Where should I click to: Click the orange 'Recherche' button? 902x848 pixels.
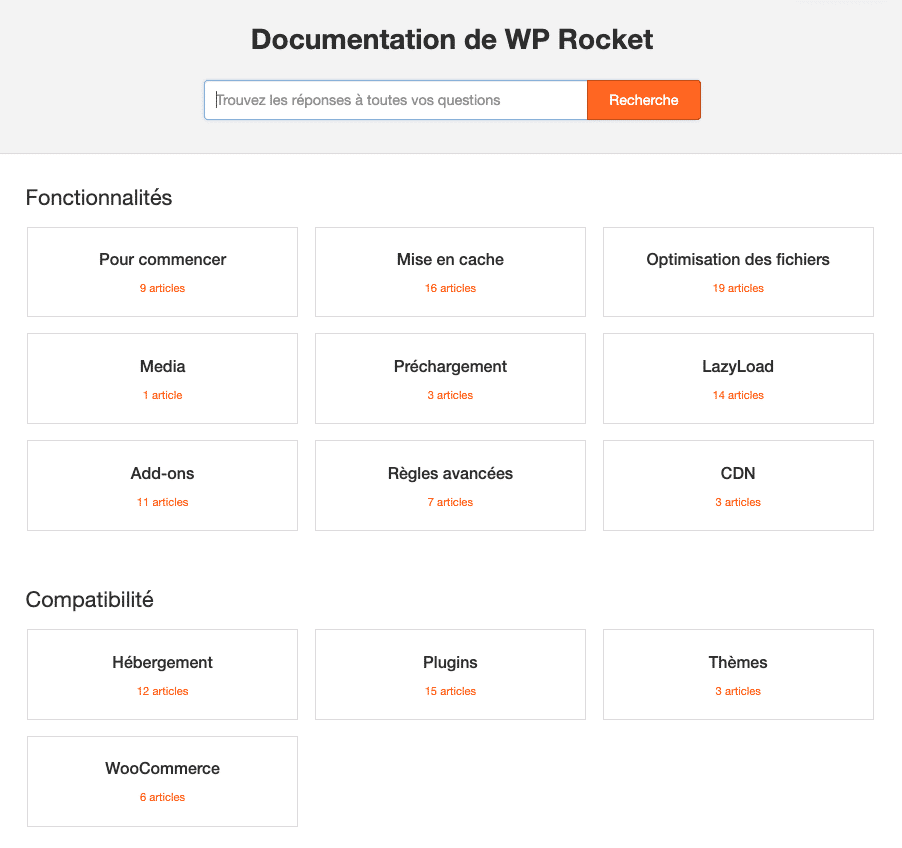pos(643,100)
